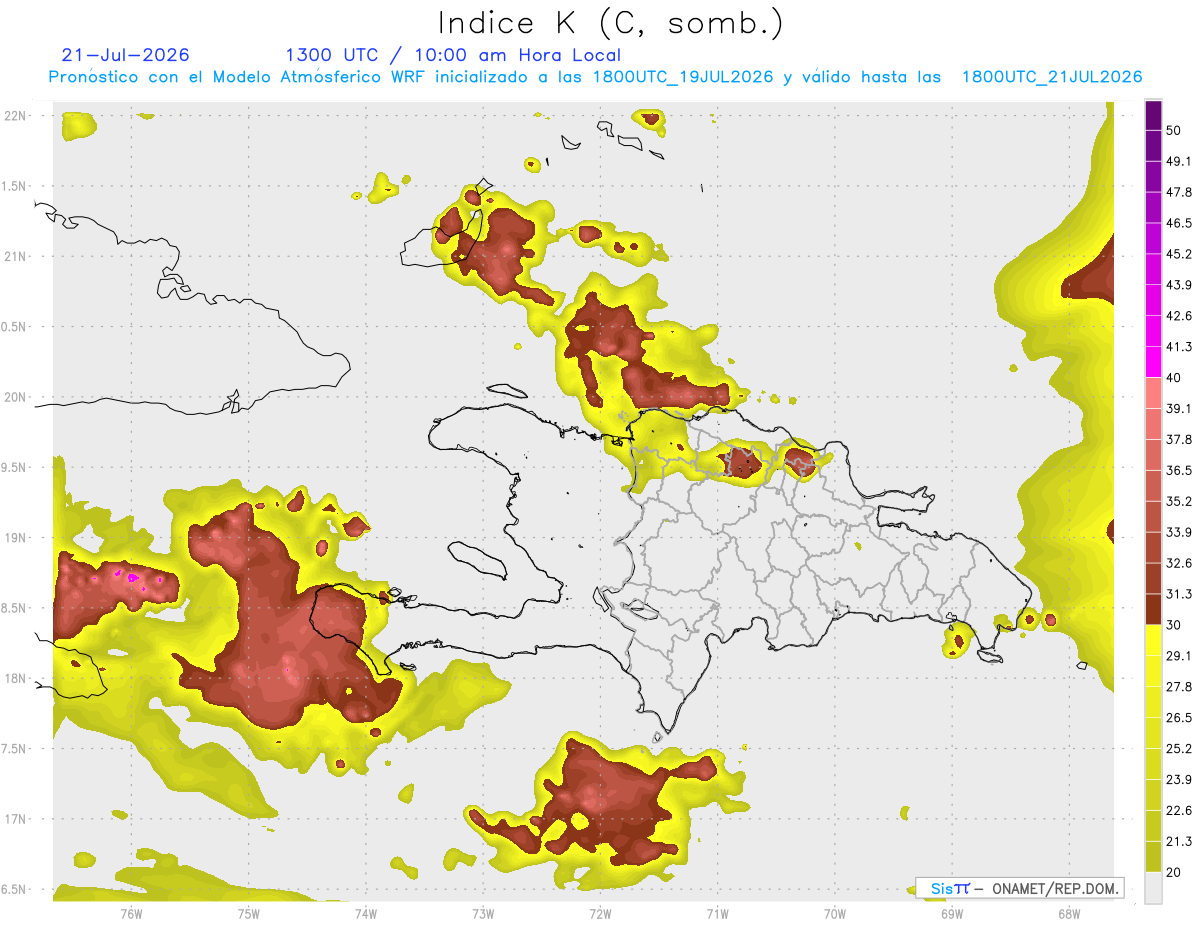The width and height of the screenshot is (1200, 927).
Task: Click the colorbar value "32.6"
Action: [x=1179, y=564]
